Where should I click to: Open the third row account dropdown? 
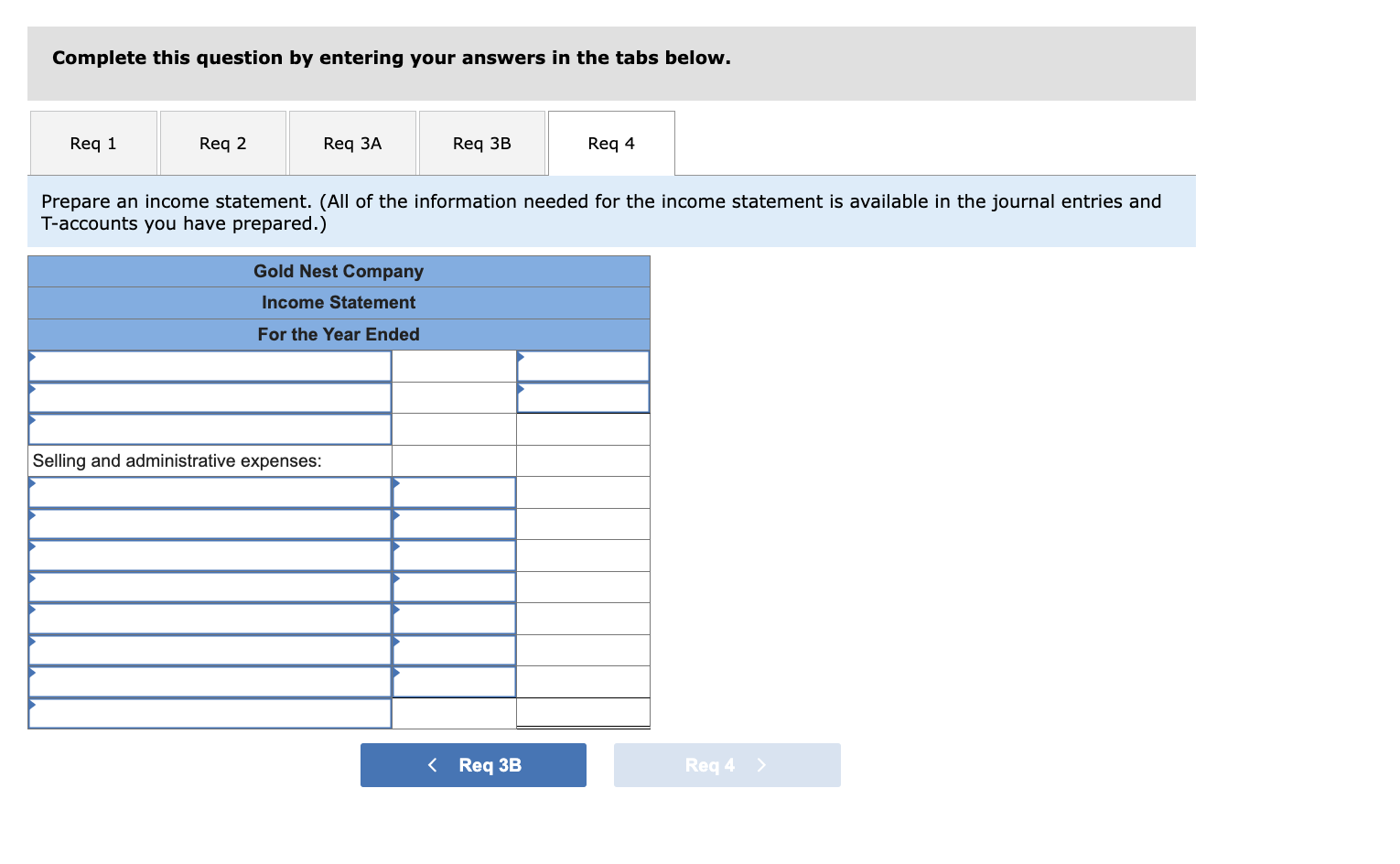click(210, 428)
